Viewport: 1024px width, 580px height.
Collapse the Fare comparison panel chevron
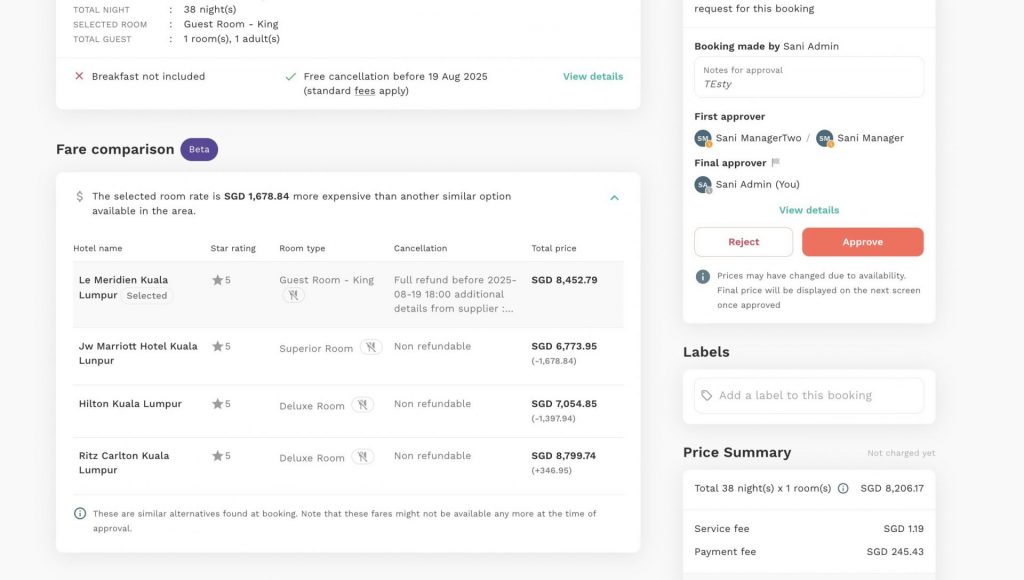[614, 197]
